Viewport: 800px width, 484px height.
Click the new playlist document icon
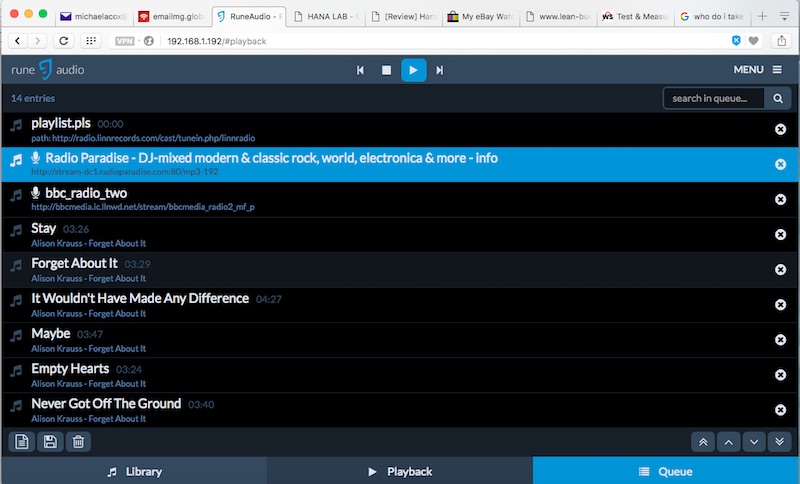pos(21,442)
